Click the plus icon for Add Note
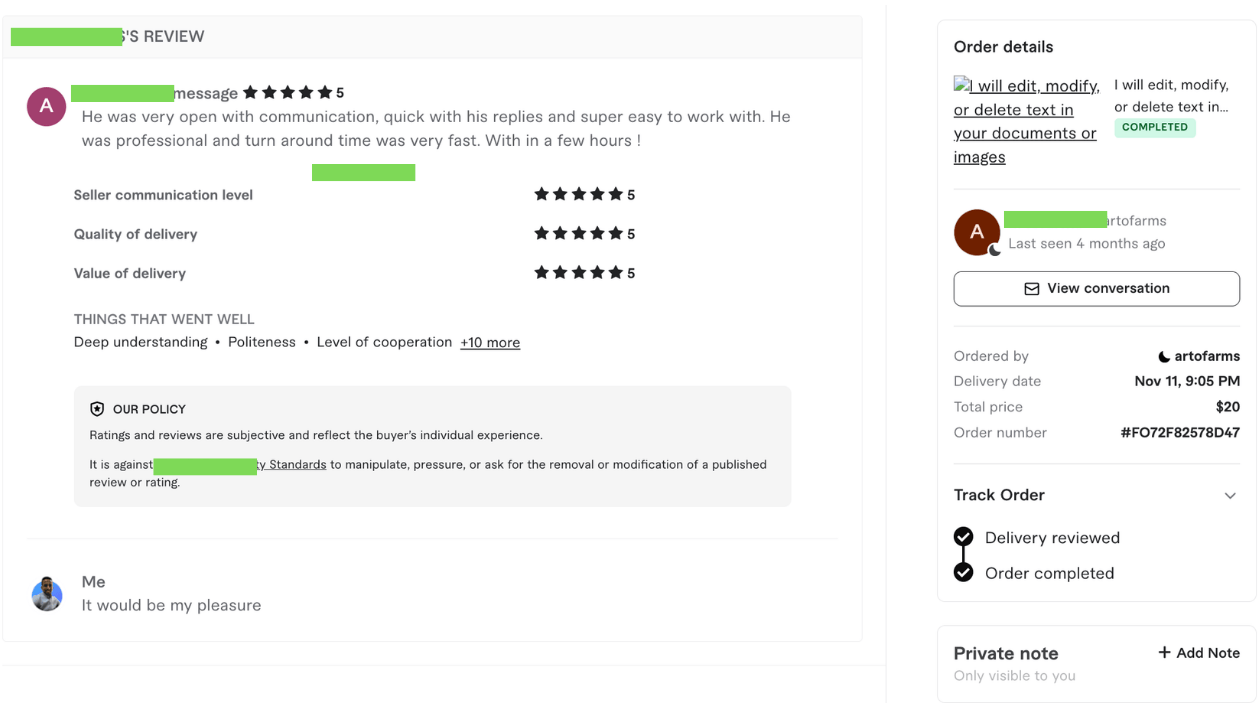This screenshot has width=1260, height=708. pyautogui.click(x=1164, y=653)
